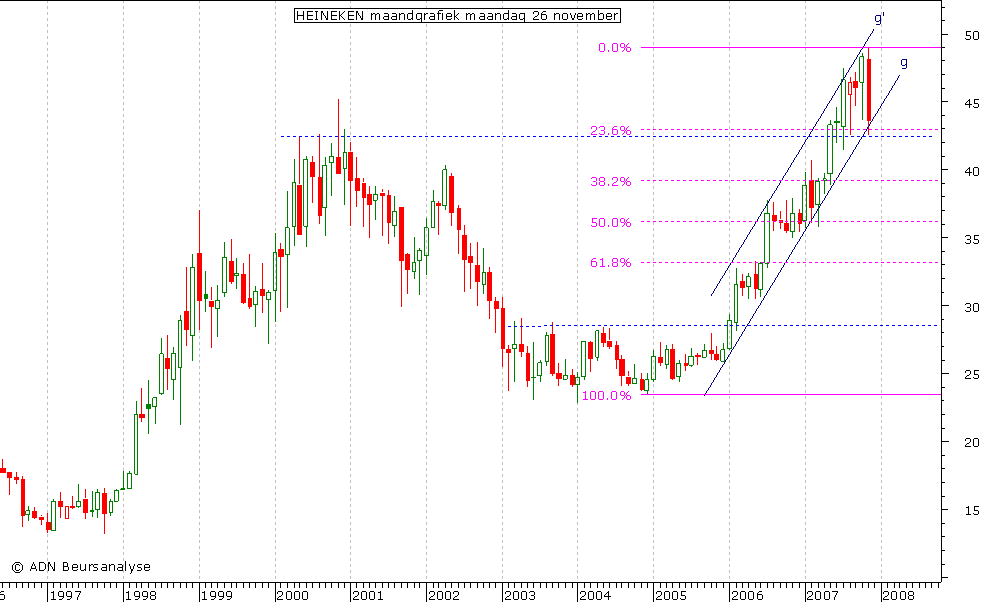Click the '38.2%' Fibonacci label
982x602 pixels.
click(x=611, y=182)
